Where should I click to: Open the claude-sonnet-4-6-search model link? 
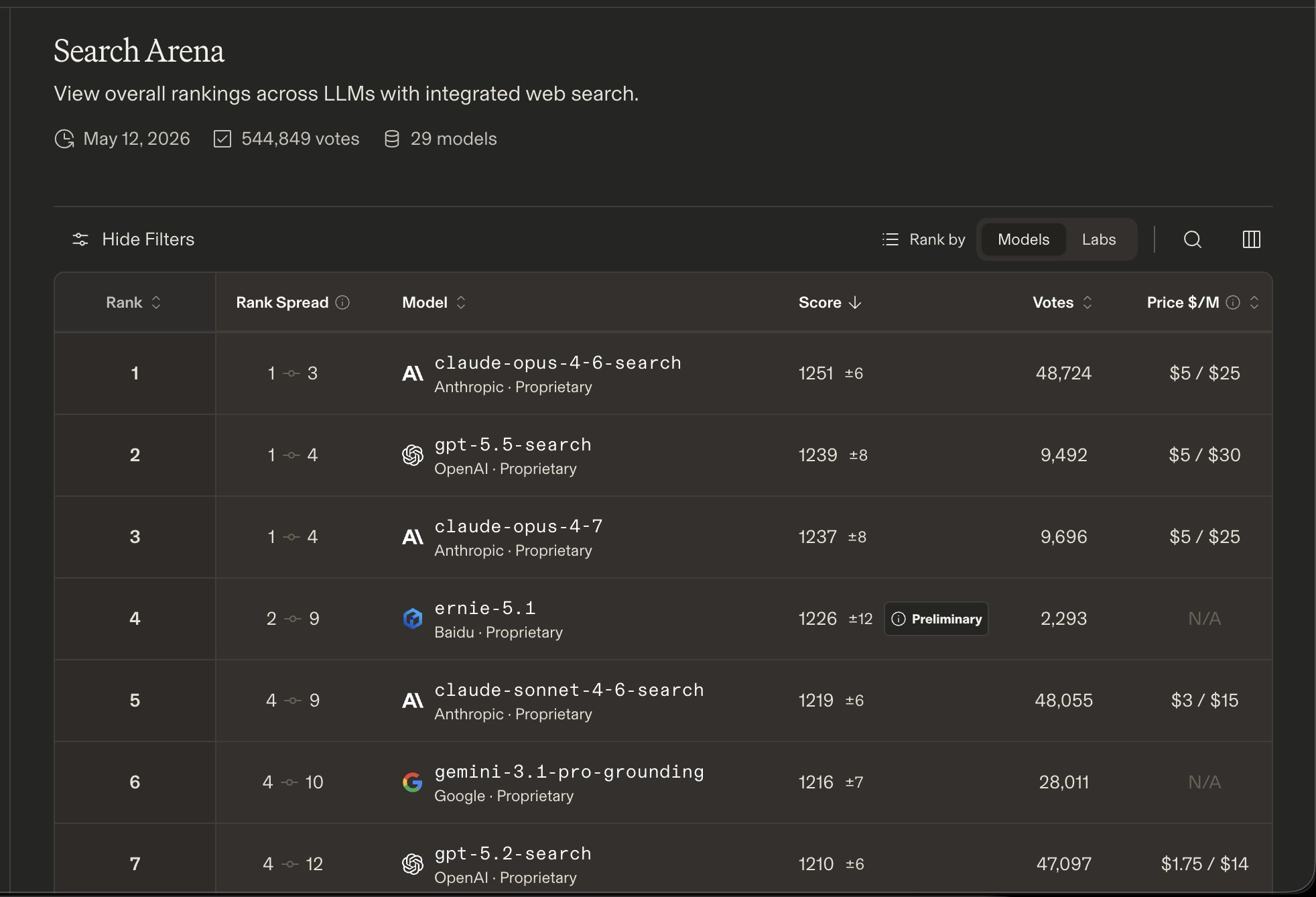[569, 690]
